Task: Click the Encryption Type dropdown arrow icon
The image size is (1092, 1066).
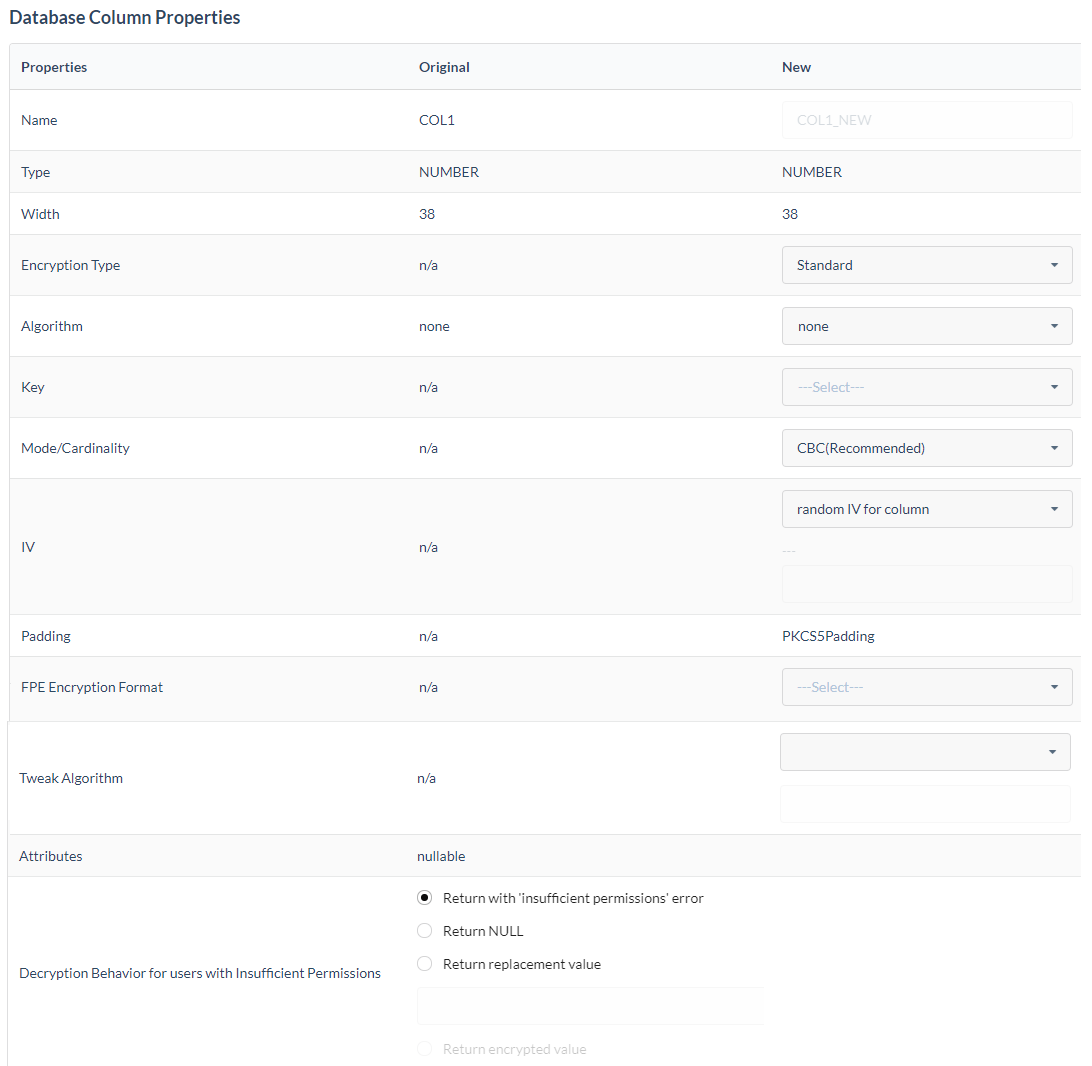Action: [1054, 265]
